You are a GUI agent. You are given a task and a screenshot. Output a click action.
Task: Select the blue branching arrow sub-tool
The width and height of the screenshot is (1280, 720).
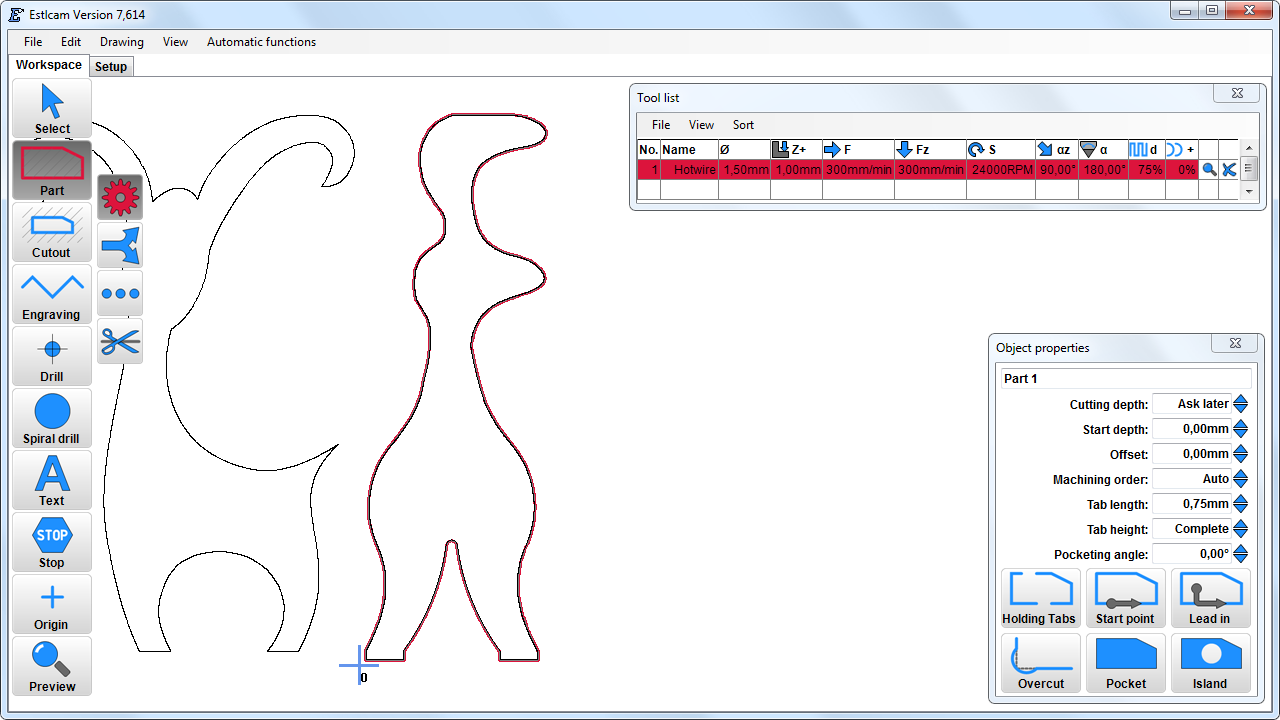point(120,245)
